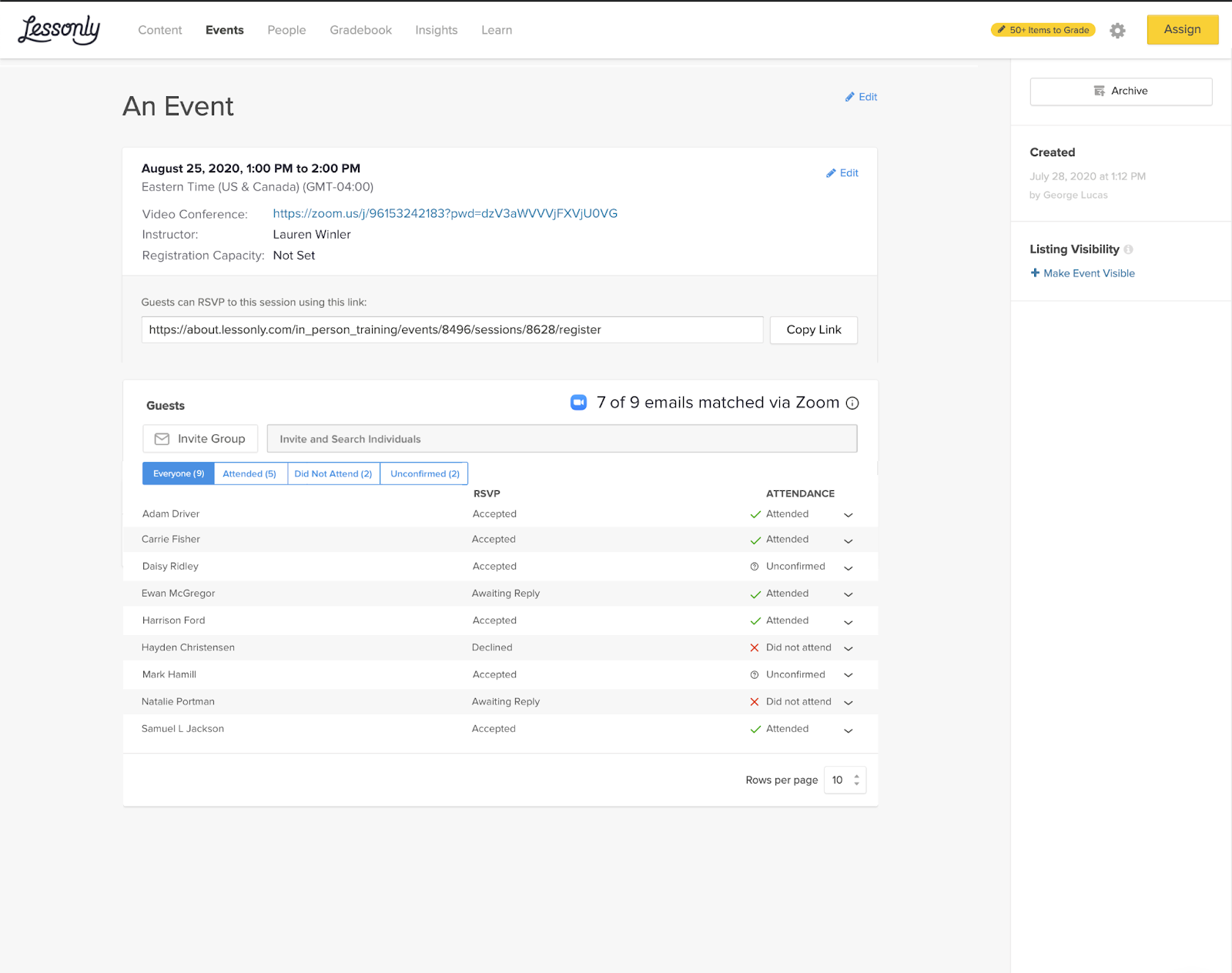Screen dimensions: 1232x973
Task: Open the Gradebook menu
Action: [x=361, y=30]
